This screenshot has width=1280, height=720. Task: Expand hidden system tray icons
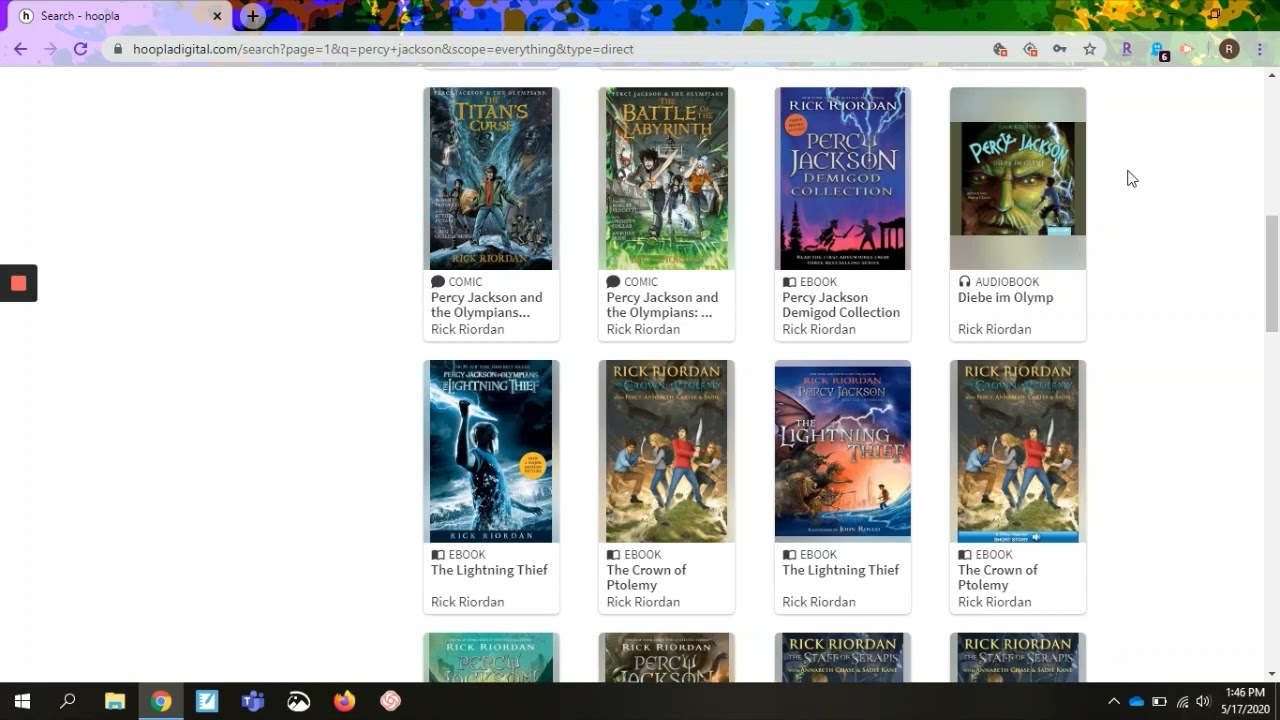point(1113,701)
